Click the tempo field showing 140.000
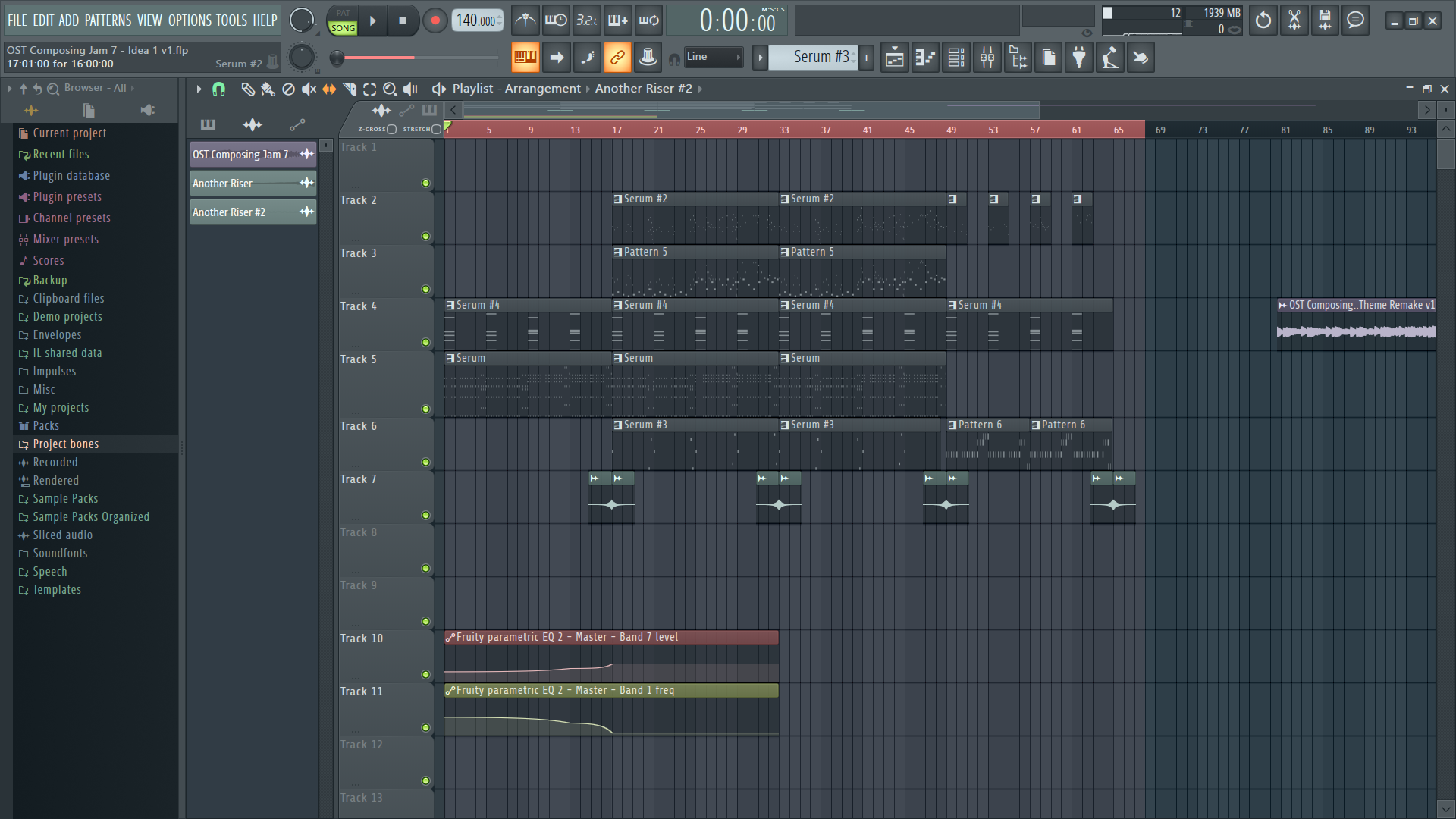This screenshot has height=819, width=1456. (x=478, y=20)
